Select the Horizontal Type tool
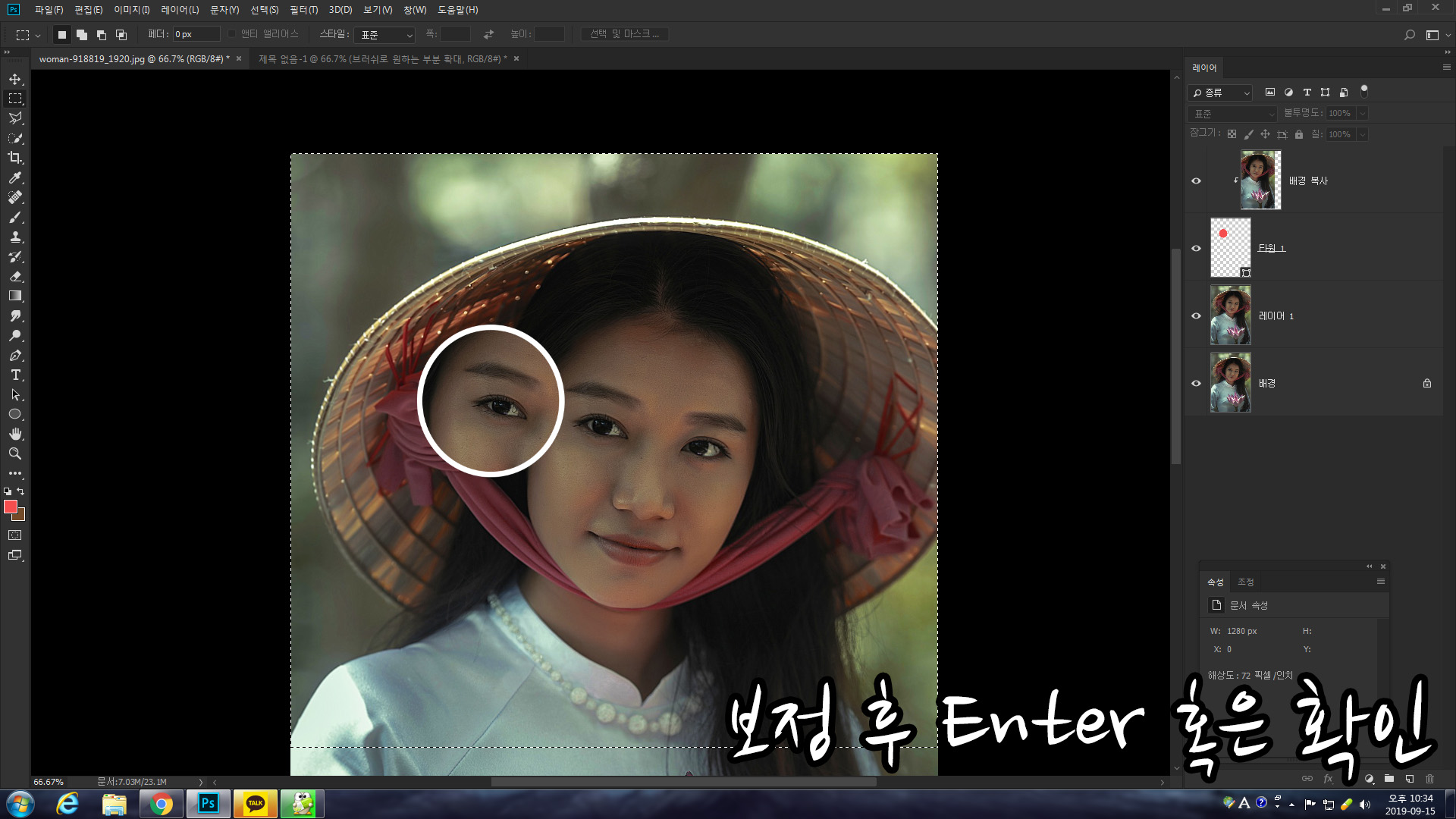 click(15, 375)
